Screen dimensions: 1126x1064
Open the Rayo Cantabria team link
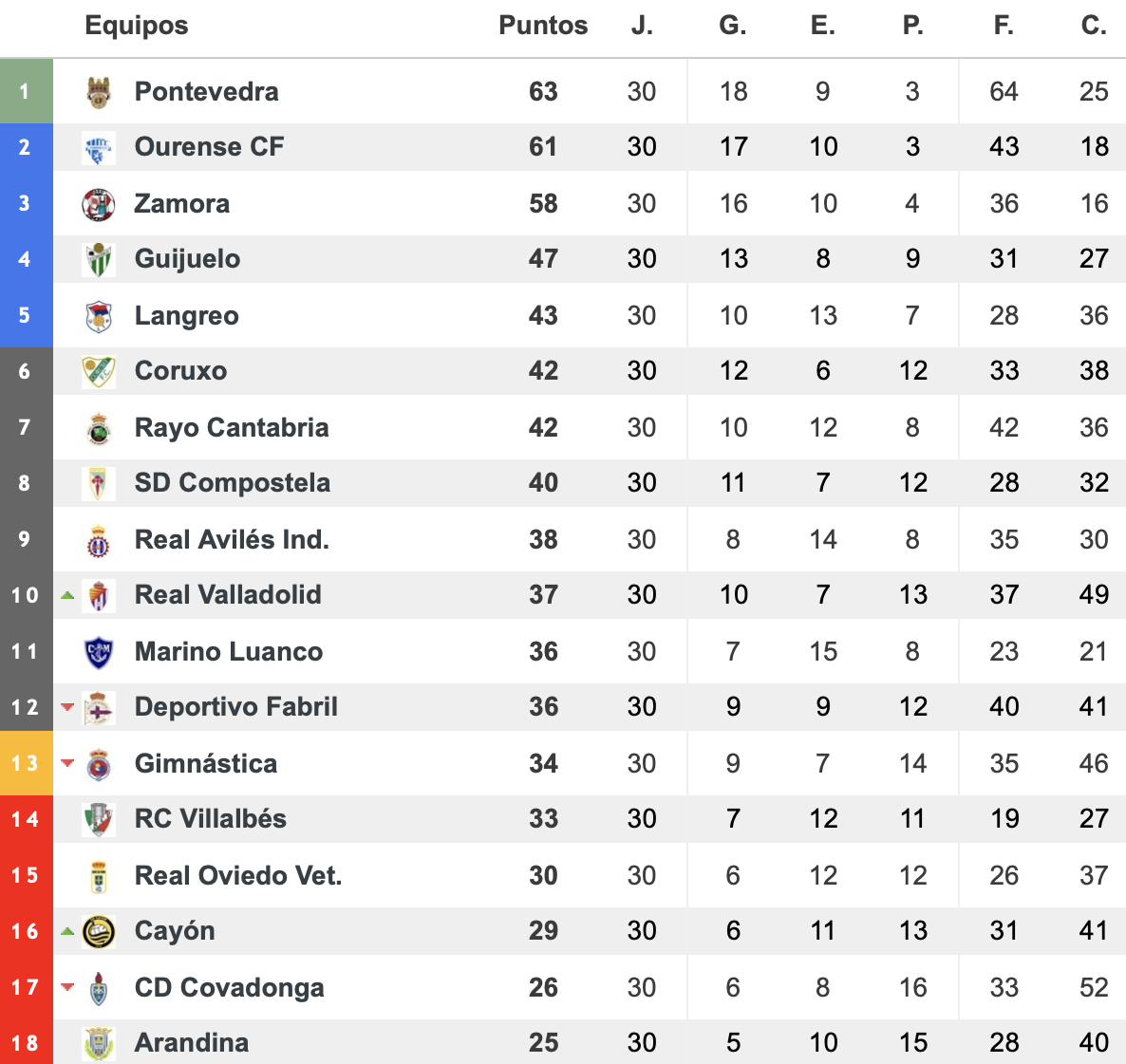click(x=232, y=428)
